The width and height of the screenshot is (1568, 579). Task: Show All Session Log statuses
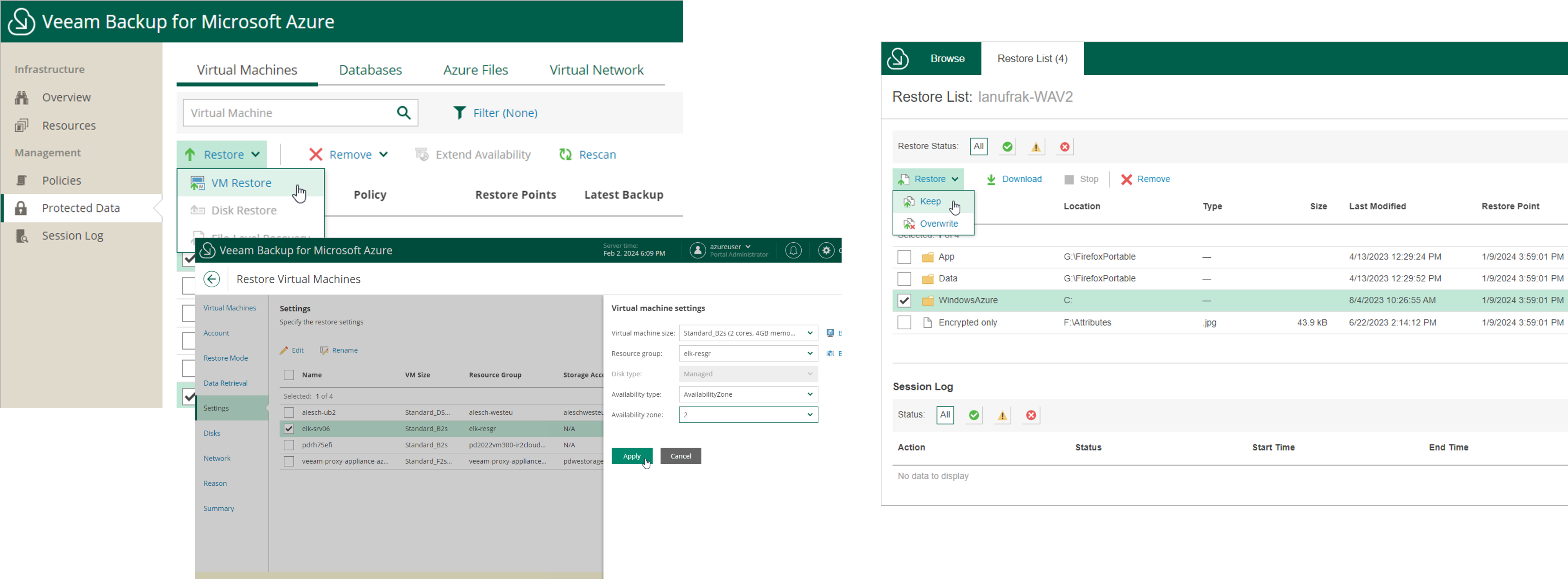point(945,415)
